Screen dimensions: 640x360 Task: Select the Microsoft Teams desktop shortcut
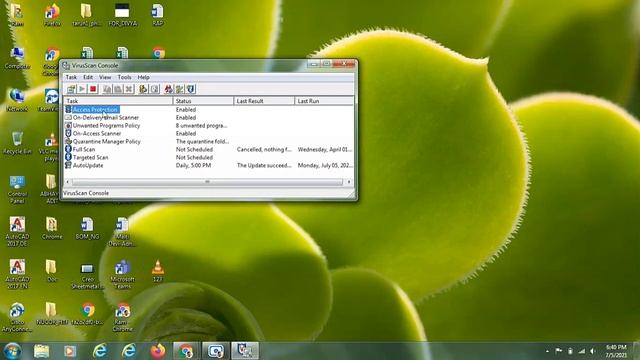(122, 274)
